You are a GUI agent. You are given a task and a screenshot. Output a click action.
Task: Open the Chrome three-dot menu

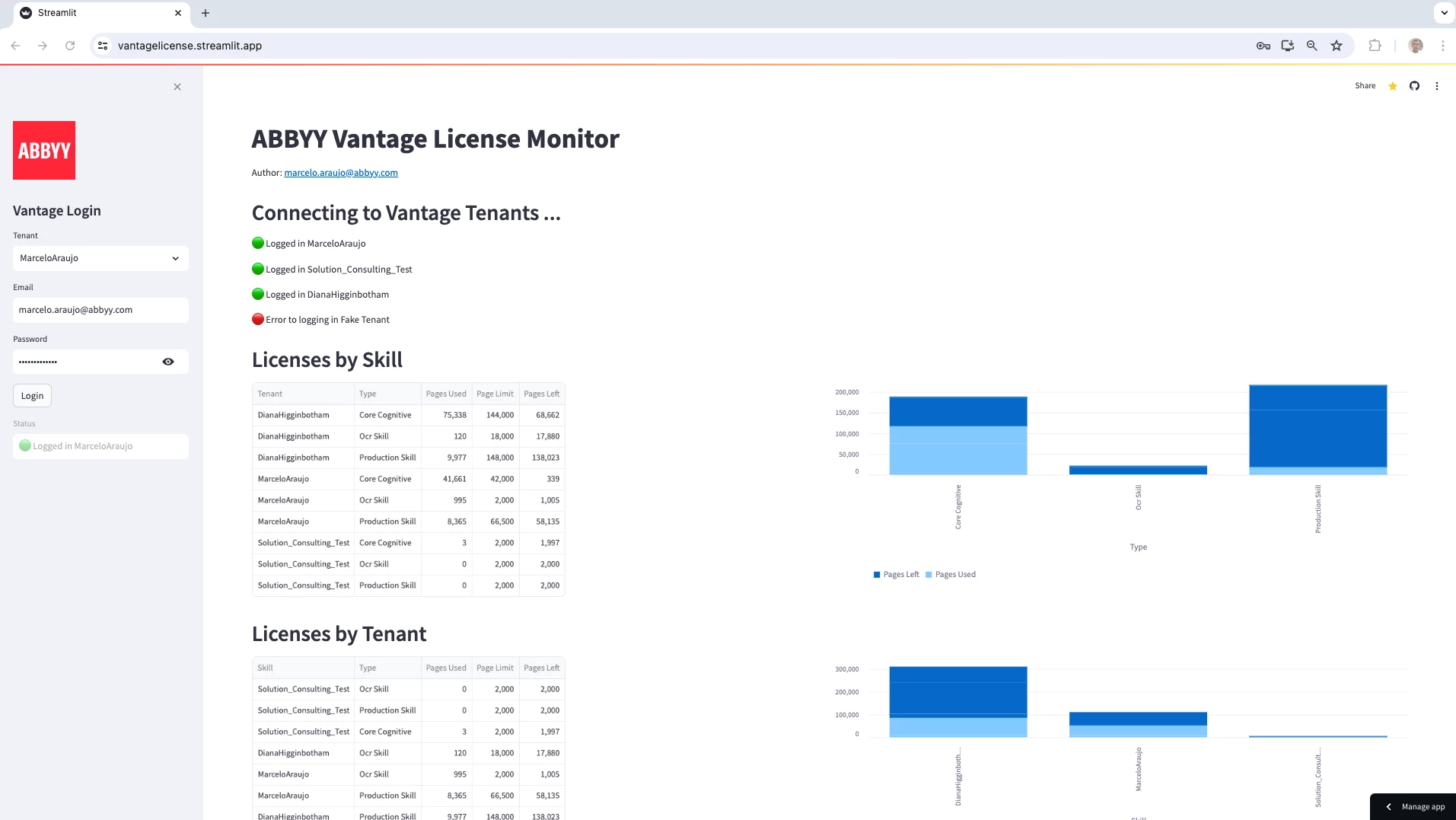tap(1442, 46)
